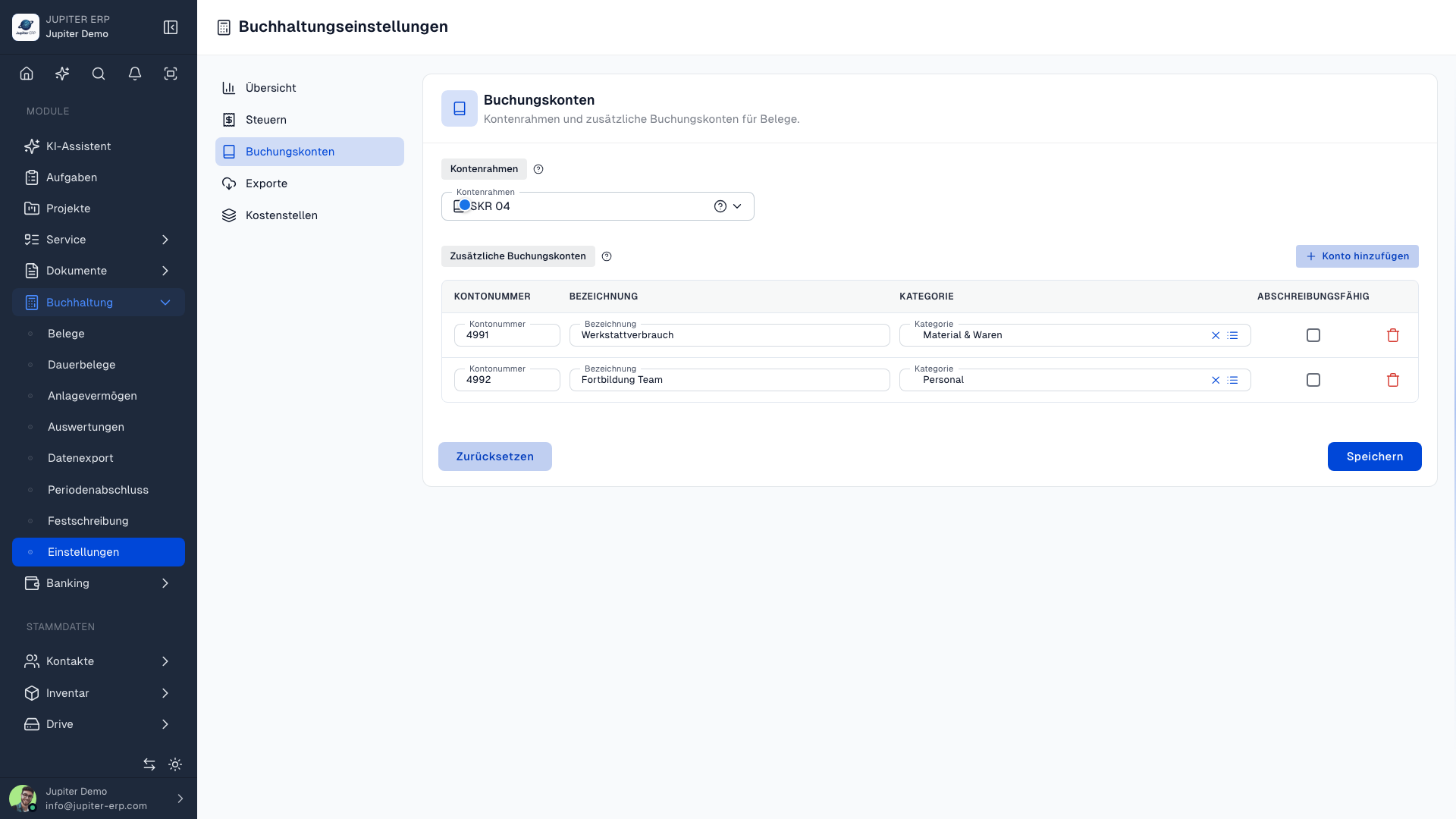Clear the Material & Waren category
Viewport: 1456px width, 819px height.
1216,335
